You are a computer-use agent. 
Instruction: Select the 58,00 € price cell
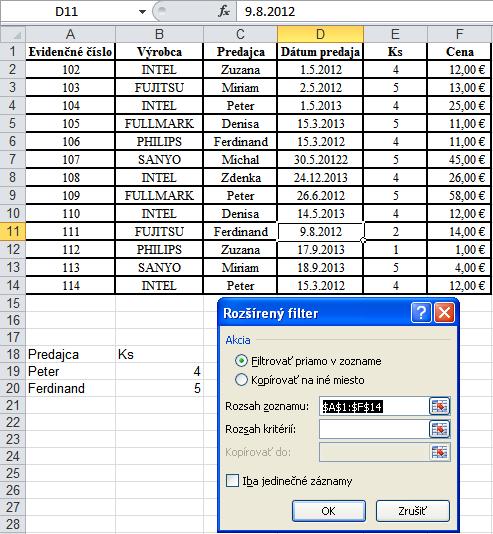pyautogui.click(x=460, y=196)
